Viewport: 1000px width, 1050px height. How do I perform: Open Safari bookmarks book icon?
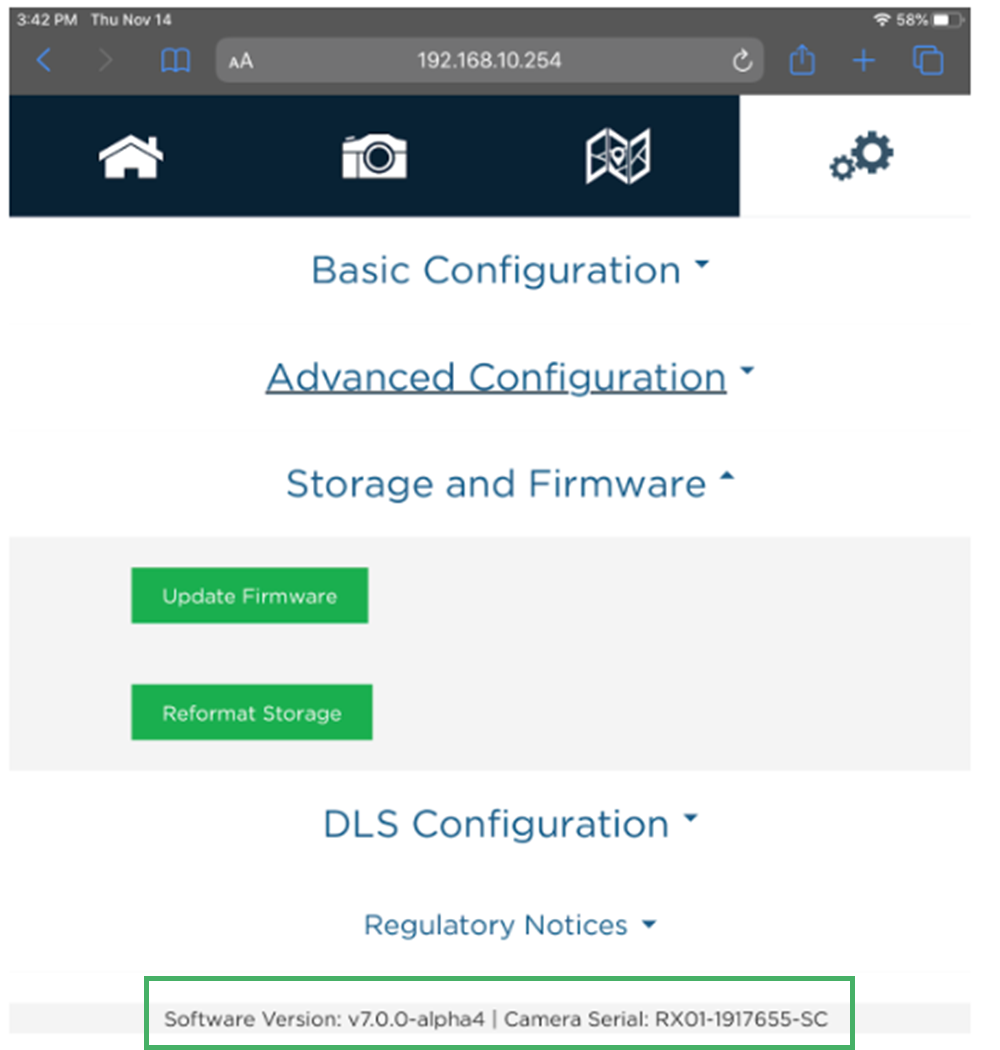pyautogui.click(x=175, y=61)
